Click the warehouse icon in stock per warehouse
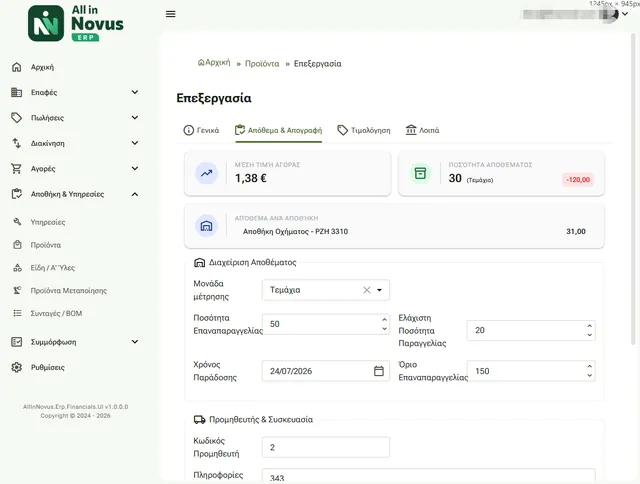Screen dimensions: 640x484 click(207, 226)
